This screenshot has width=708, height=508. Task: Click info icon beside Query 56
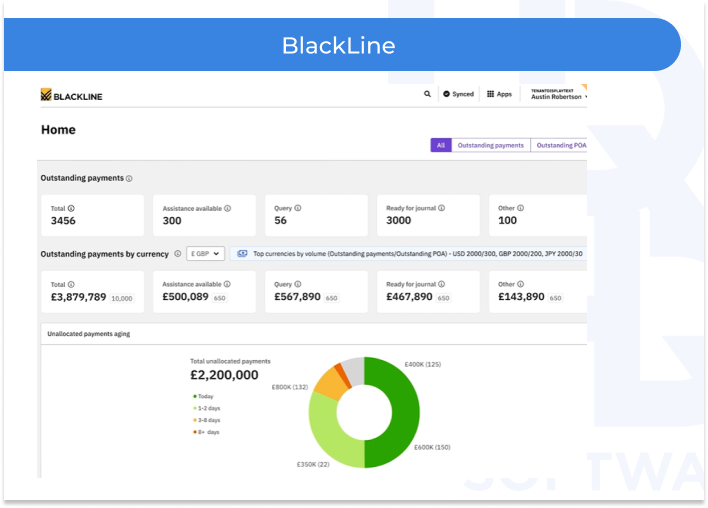pos(298,208)
